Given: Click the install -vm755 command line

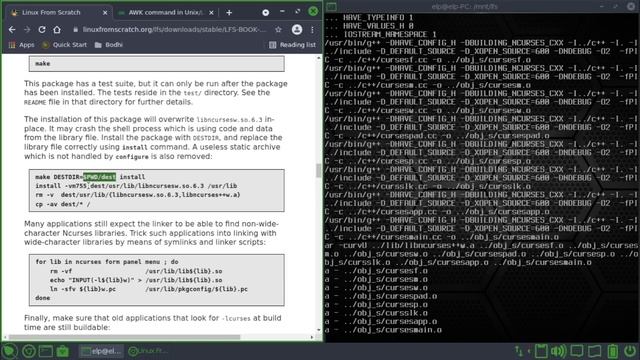Looking at the screenshot, I should (136, 186).
